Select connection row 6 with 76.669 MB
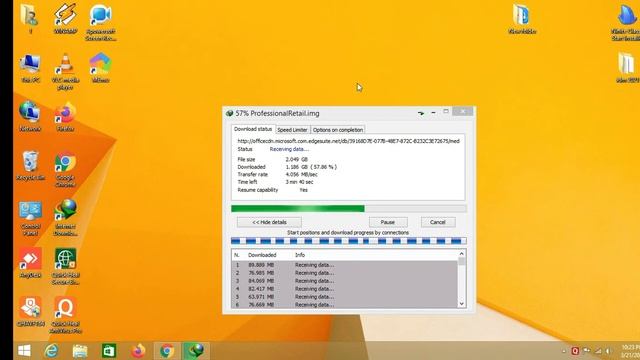 345,304
